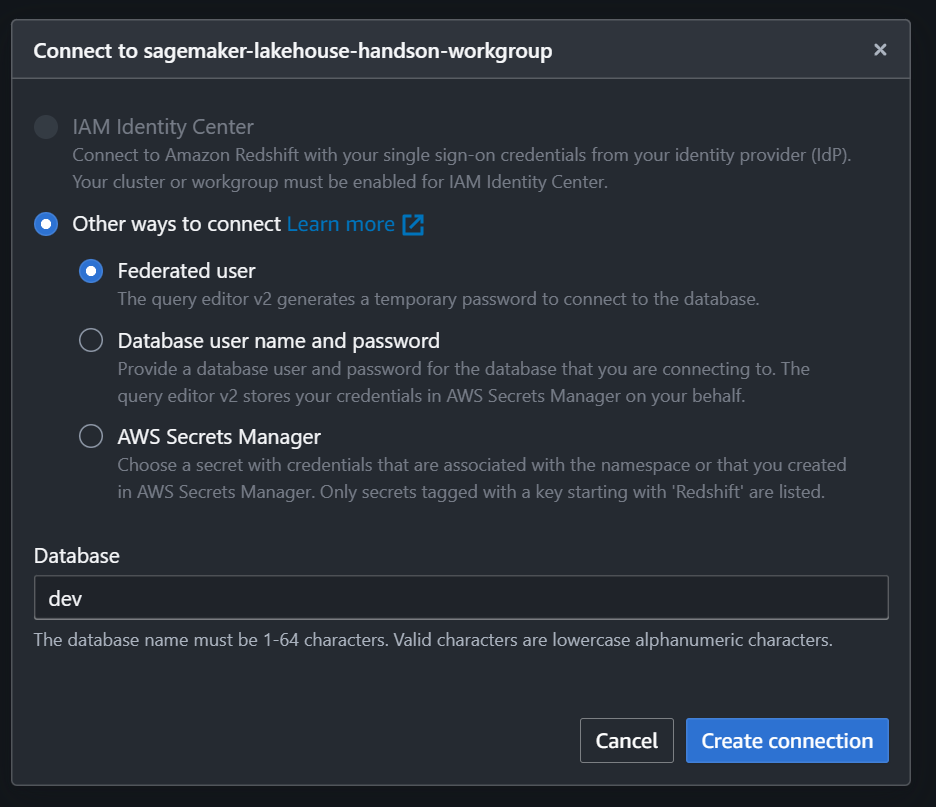The image size is (936, 807).
Task: Select the IAM Identity Center radio button
Action: [x=46, y=127]
